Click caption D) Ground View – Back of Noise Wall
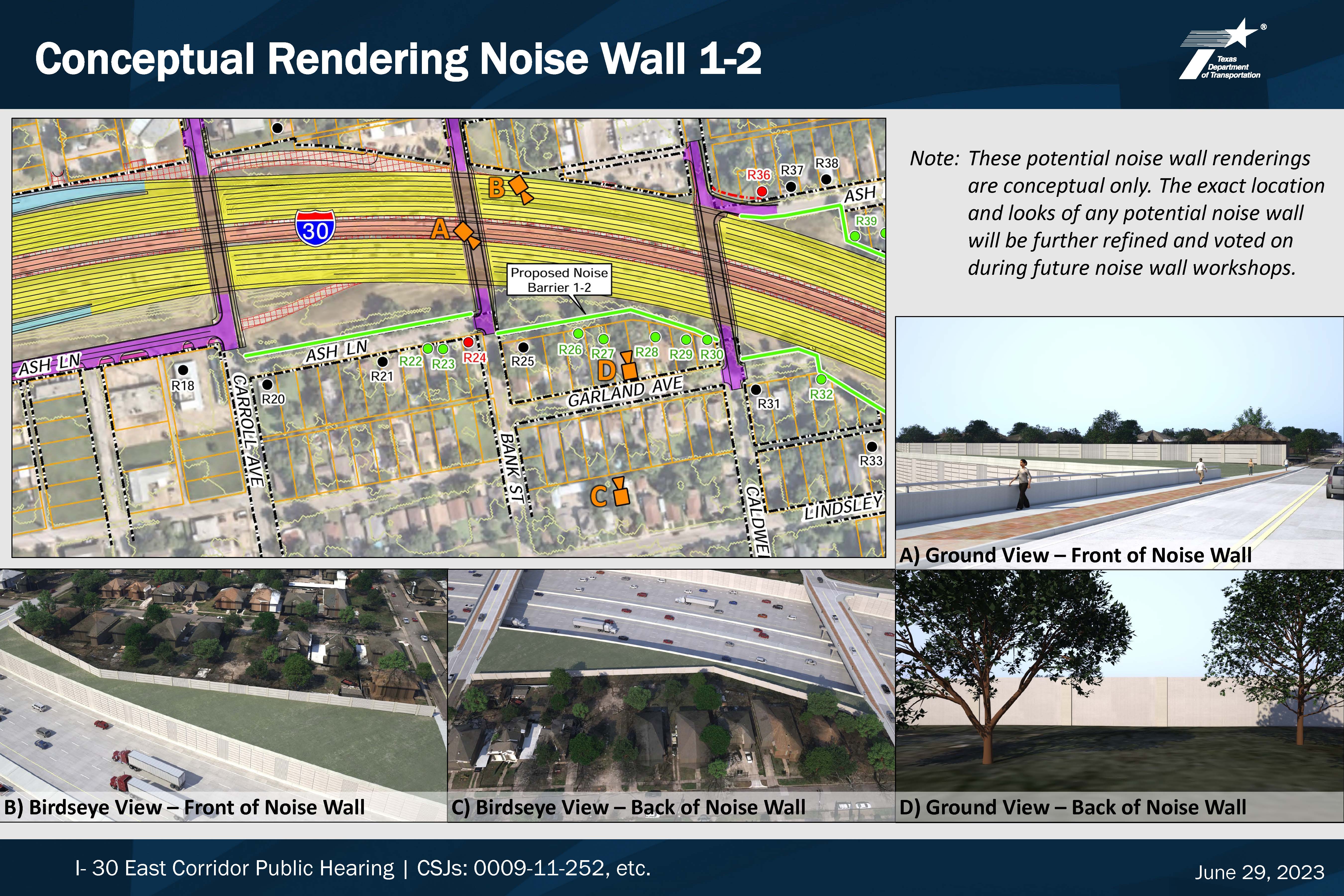 pyautogui.click(x=1072, y=807)
